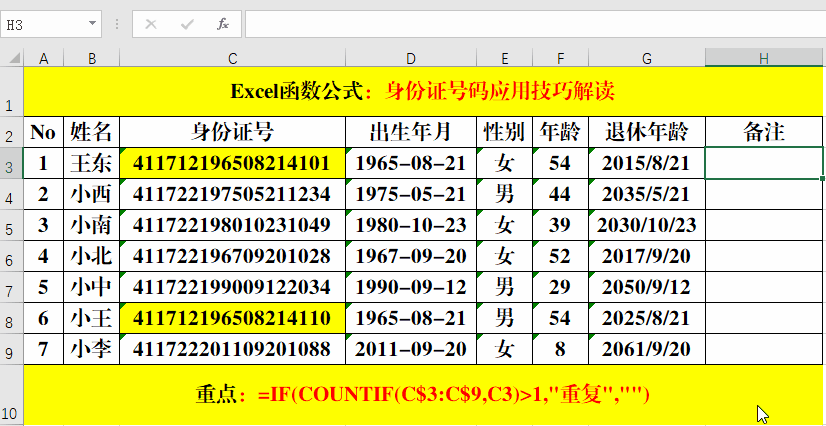Select retirement date '2017/9/20'
Image resolution: width=826 pixels, height=426 pixels.
pyautogui.click(x=647, y=256)
